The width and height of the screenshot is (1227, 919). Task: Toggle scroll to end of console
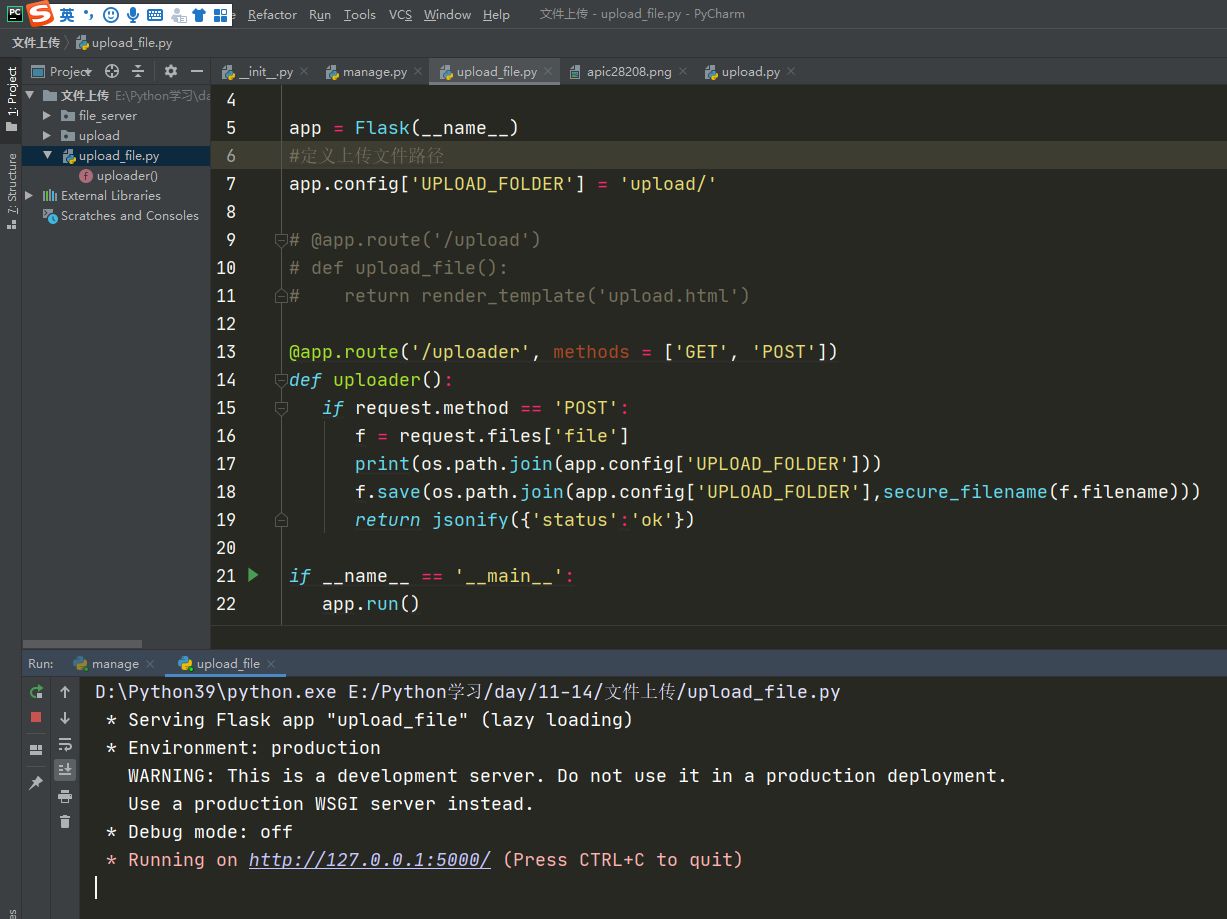click(65, 769)
